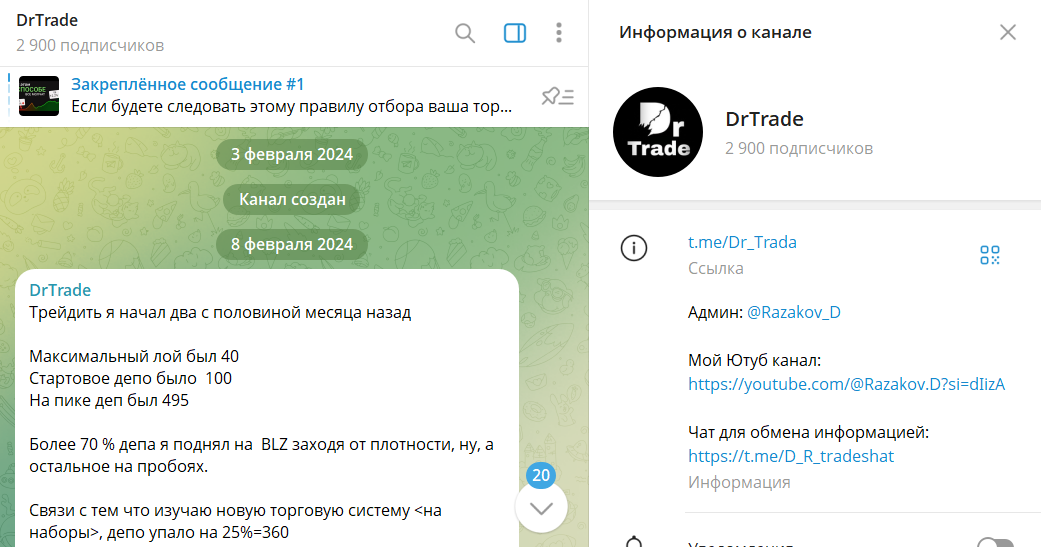The image size is (1041, 547).
Task: Show the QR code for channel link
Action: click(989, 255)
